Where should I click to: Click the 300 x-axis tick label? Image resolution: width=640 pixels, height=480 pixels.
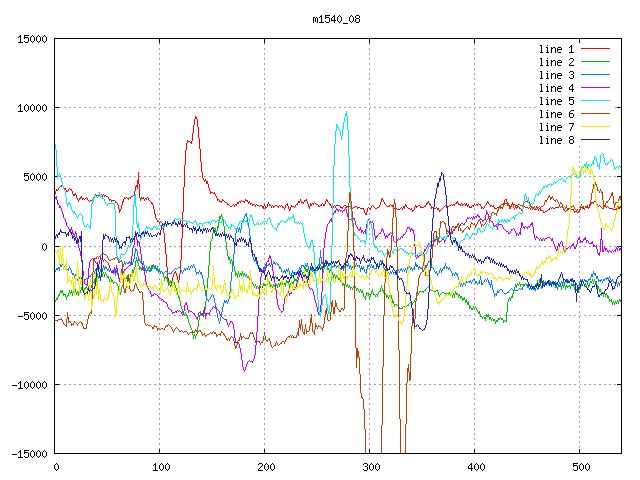pos(370,467)
